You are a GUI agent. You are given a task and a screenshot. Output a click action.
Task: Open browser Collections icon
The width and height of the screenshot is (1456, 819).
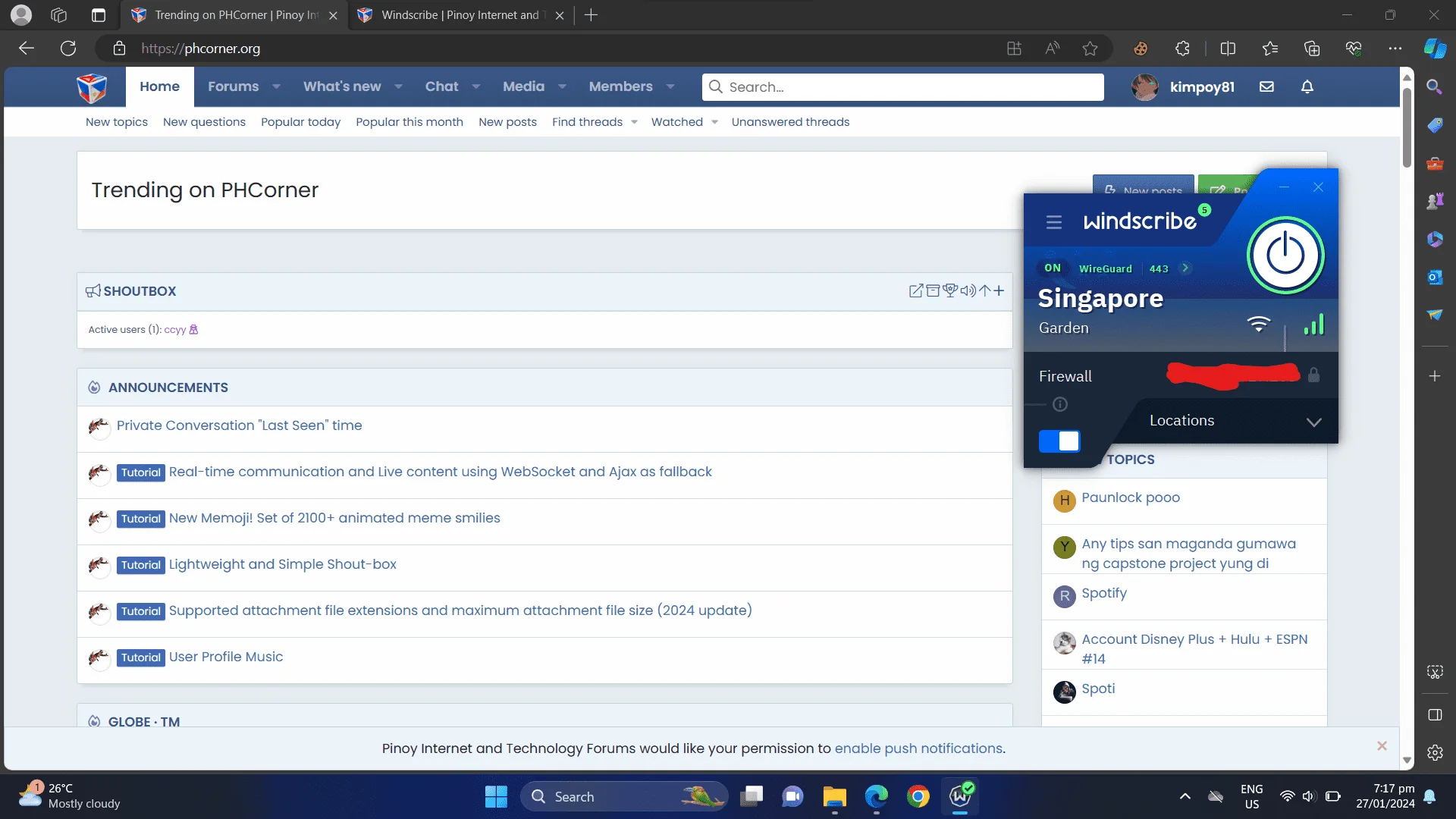1312,49
